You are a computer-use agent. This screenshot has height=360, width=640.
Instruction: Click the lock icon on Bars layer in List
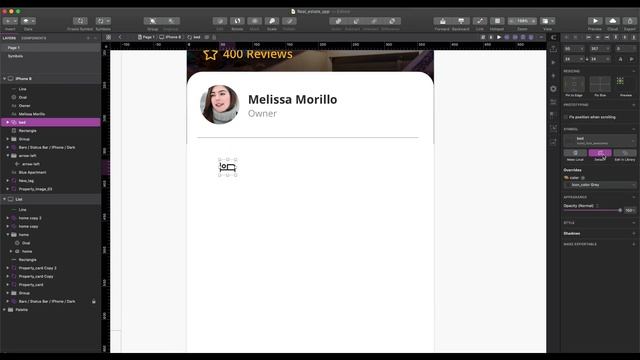point(93,301)
